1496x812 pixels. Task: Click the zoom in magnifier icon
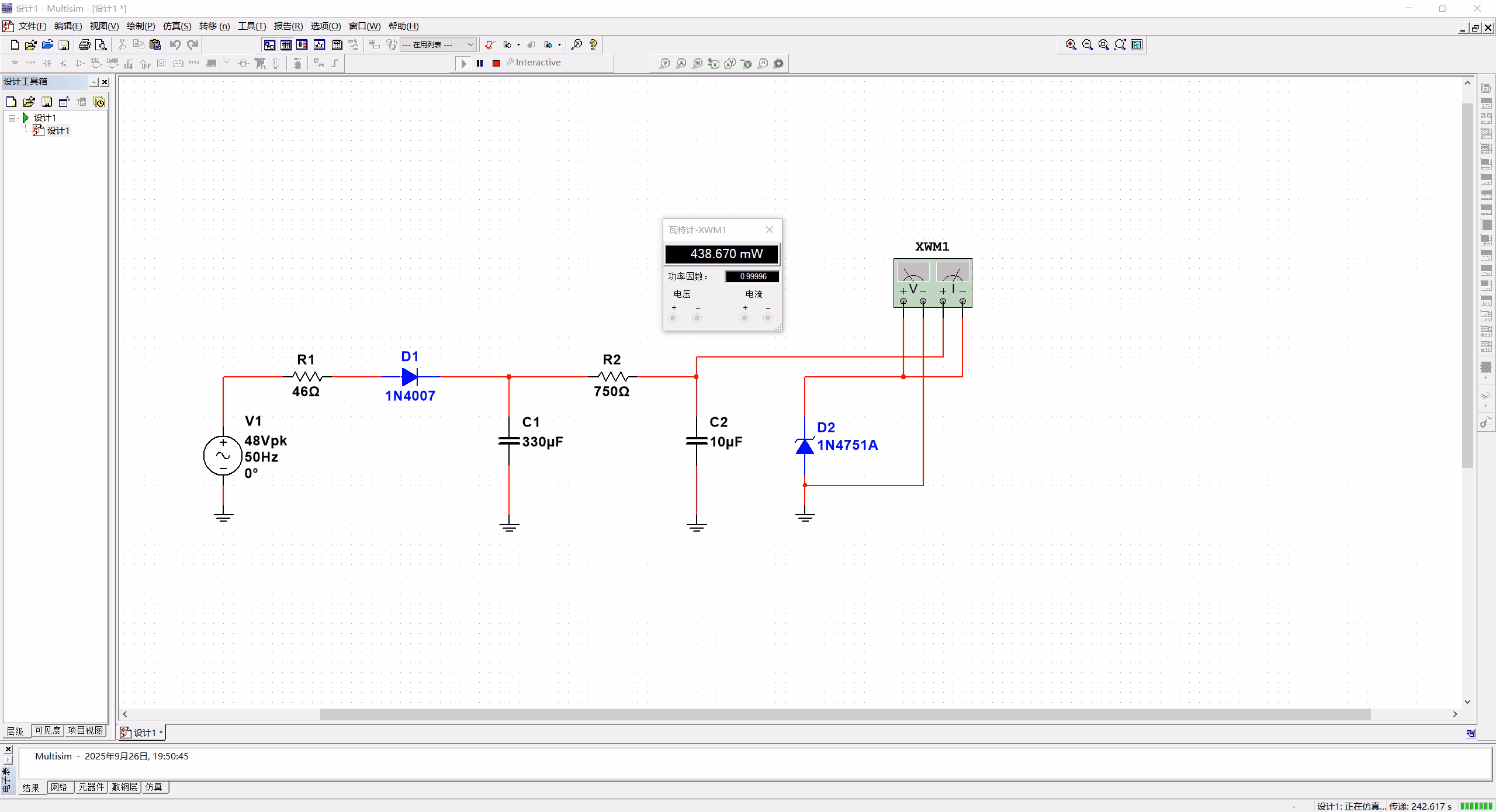[1071, 44]
